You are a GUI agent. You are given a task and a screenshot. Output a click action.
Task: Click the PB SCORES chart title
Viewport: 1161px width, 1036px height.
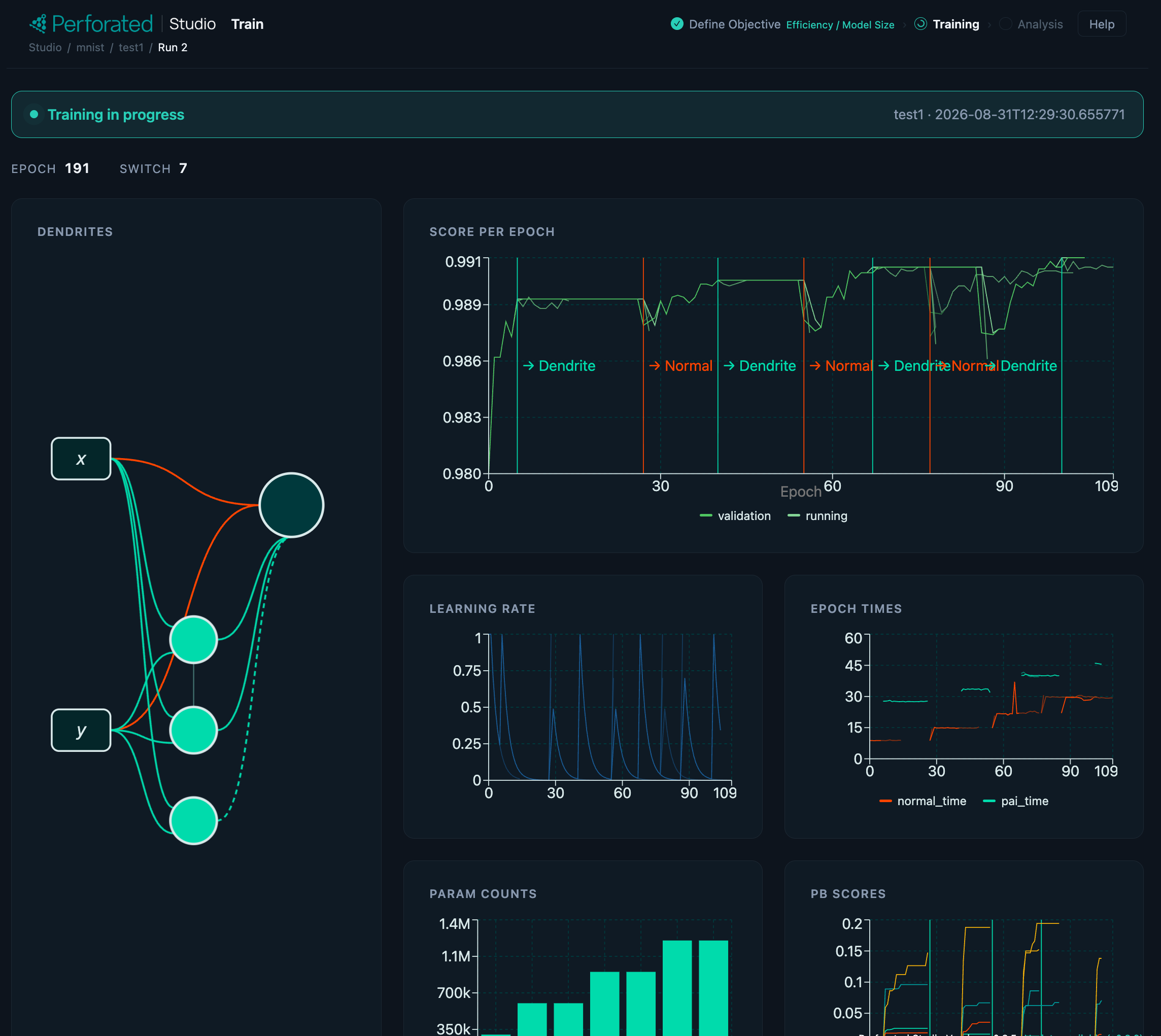[x=848, y=894]
